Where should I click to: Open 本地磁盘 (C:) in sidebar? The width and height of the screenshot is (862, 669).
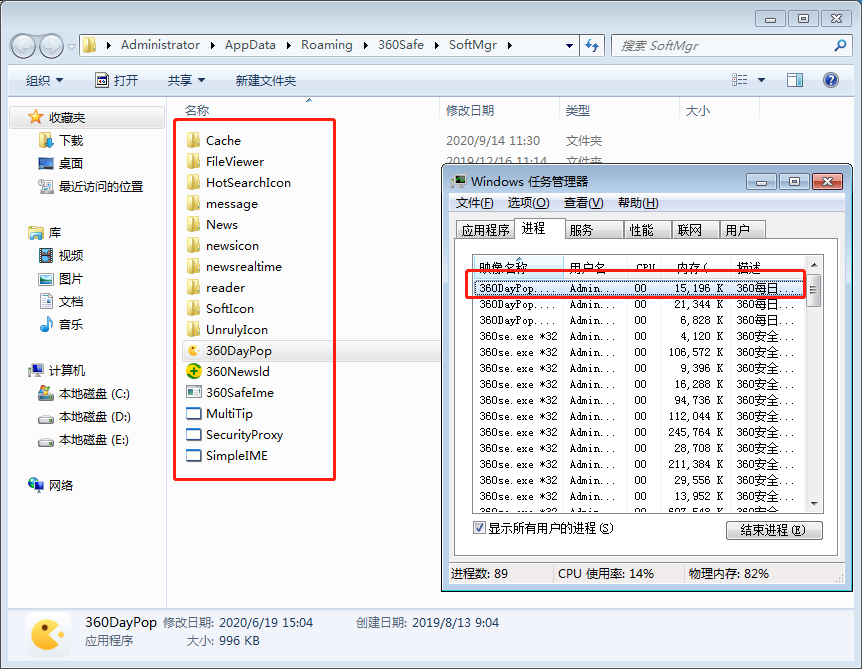click(94, 394)
